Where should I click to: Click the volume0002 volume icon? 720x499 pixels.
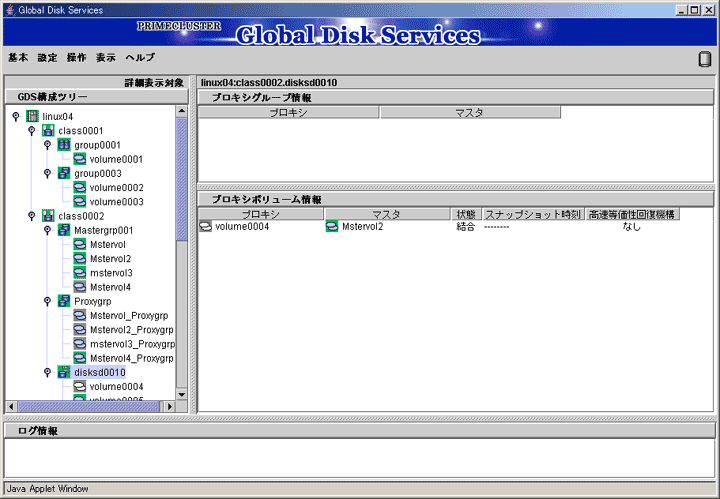(x=79, y=188)
